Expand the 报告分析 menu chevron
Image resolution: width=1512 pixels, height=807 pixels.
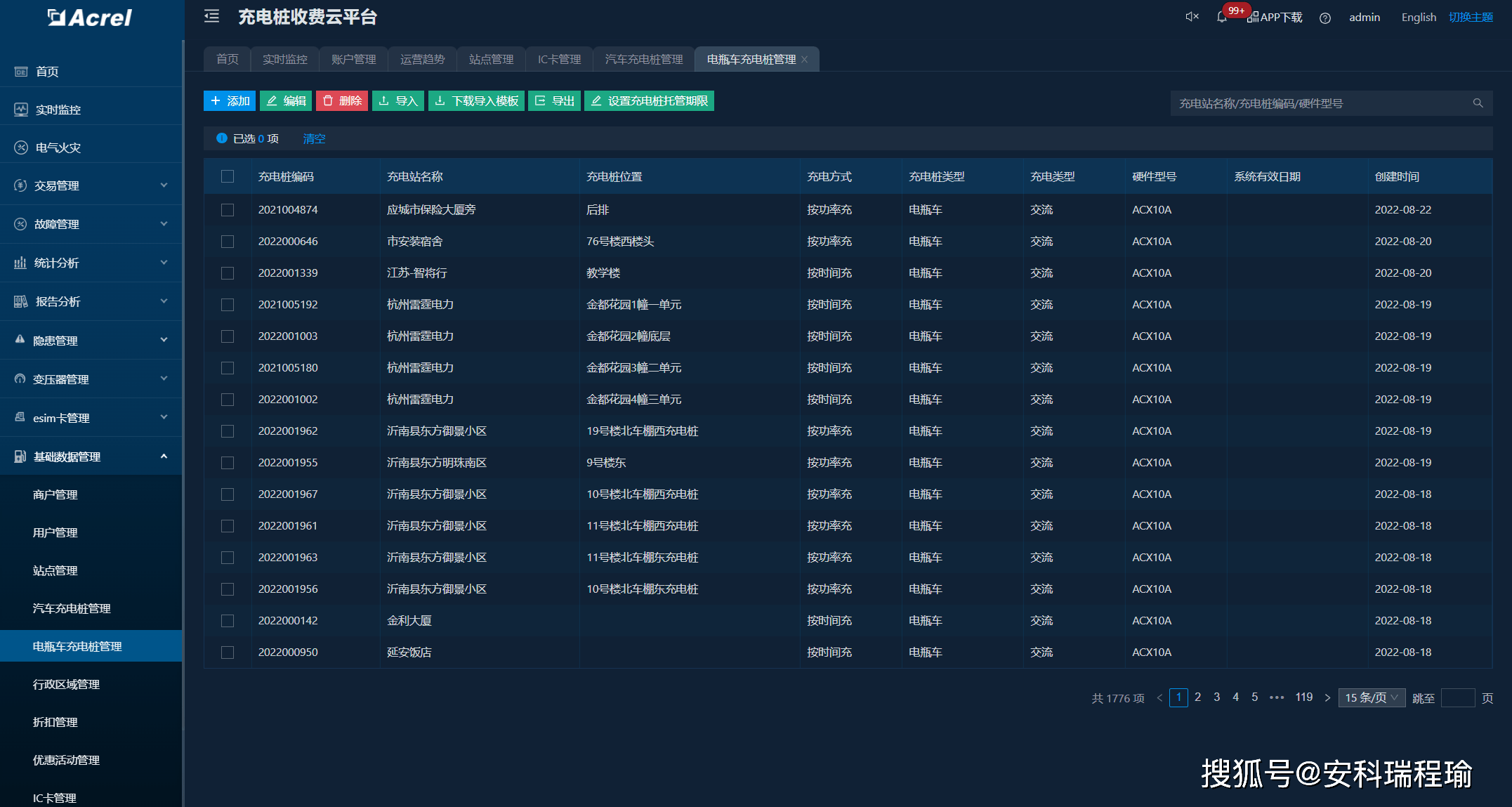point(164,301)
